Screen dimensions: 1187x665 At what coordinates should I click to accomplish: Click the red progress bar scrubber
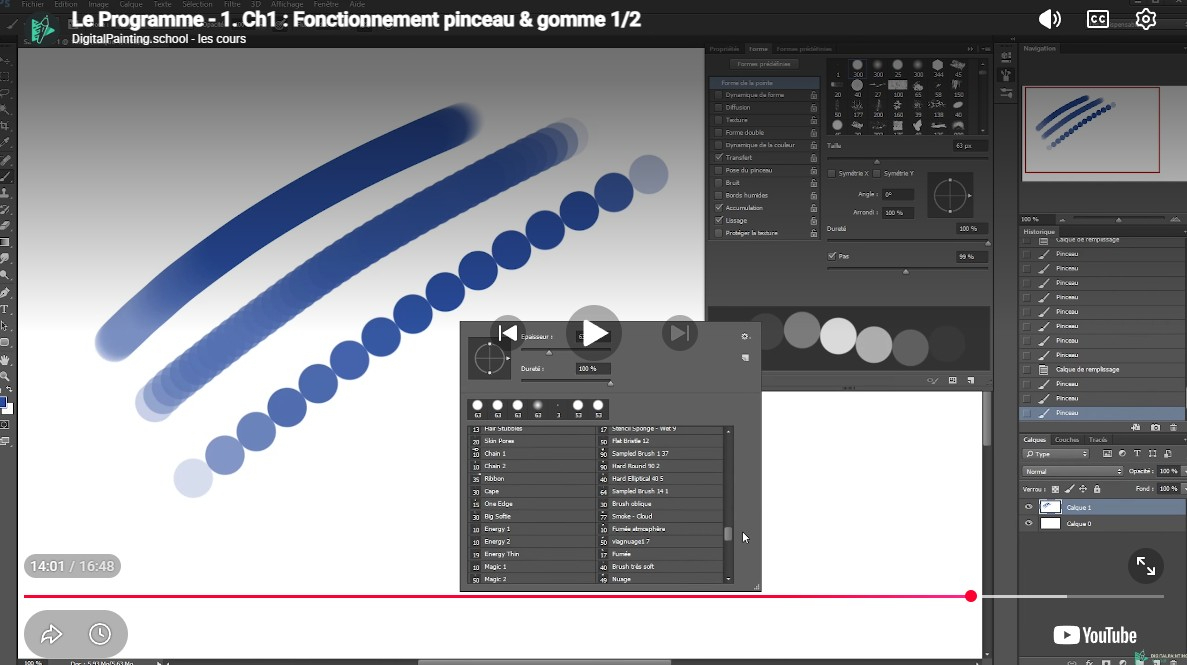coord(971,596)
